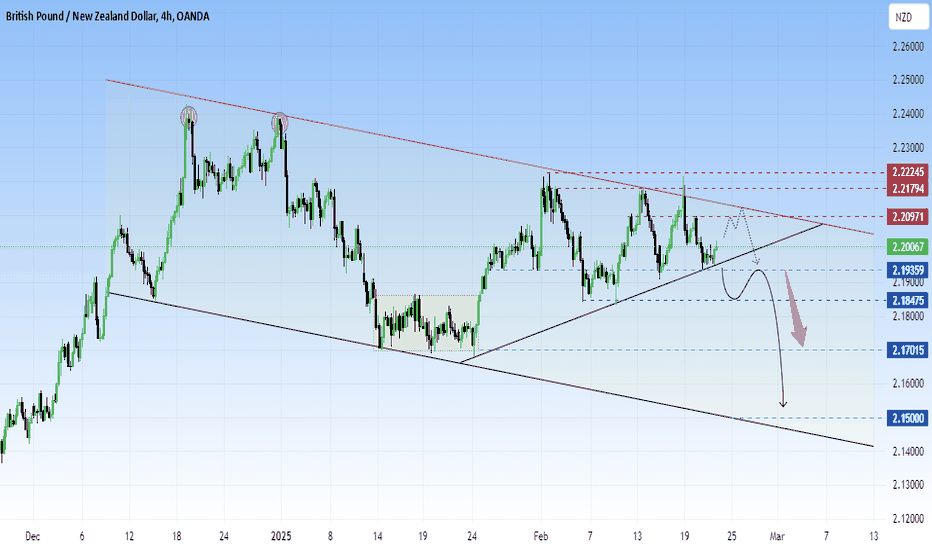Click the 2.12000 price axis value
The height and width of the screenshot is (550, 932).
(908, 518)
